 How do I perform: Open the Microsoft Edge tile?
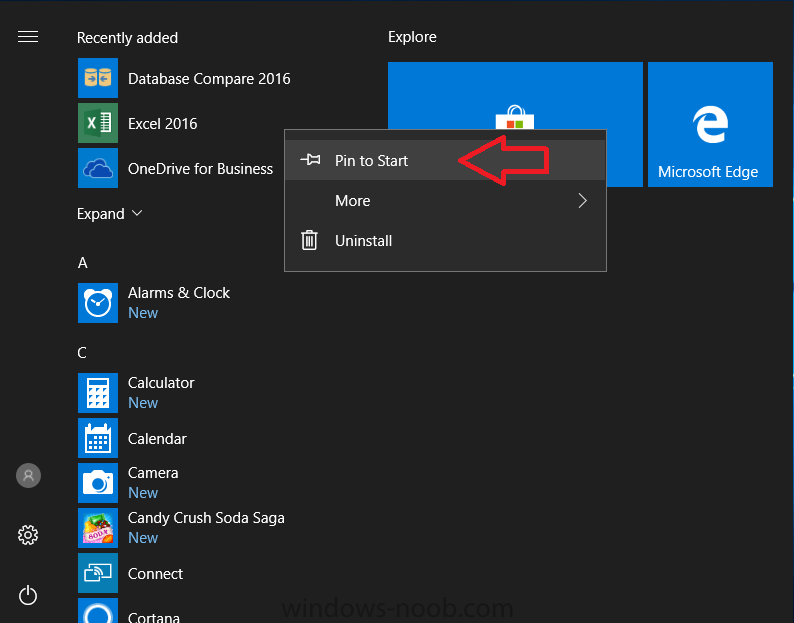click(x=710, y=125)
